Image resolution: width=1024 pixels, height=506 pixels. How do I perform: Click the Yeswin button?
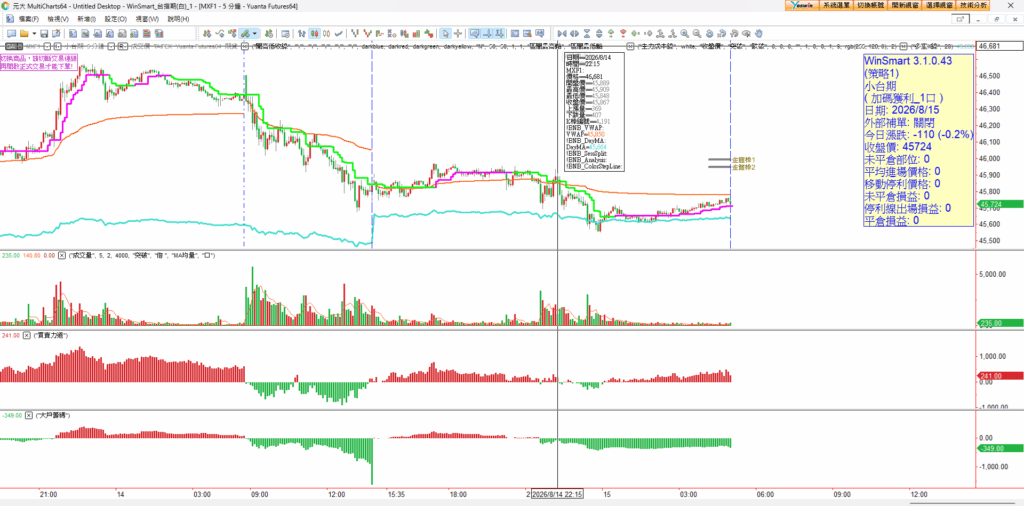(801, 5)
